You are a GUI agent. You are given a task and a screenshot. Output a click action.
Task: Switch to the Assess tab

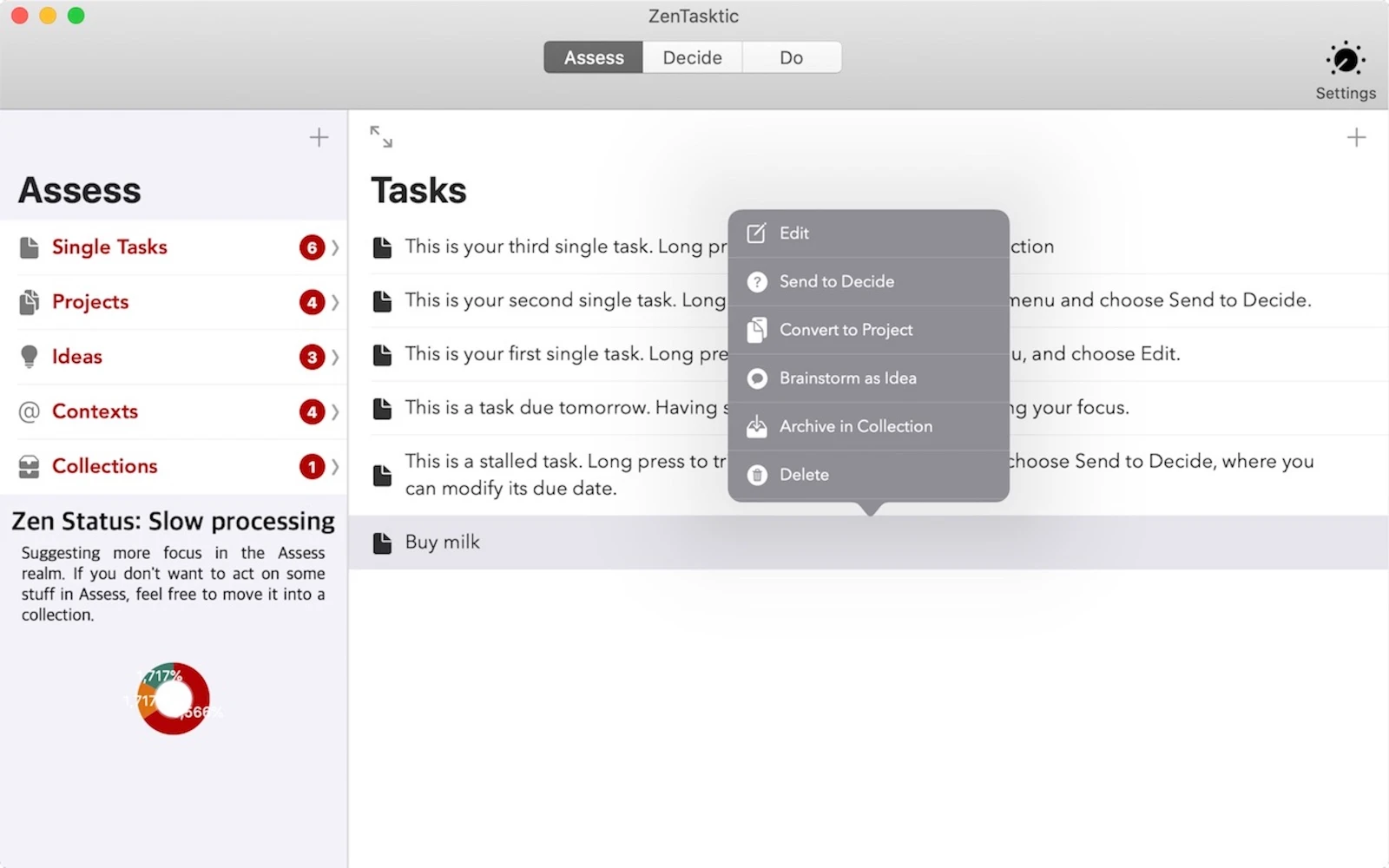(x=594, y=57)
